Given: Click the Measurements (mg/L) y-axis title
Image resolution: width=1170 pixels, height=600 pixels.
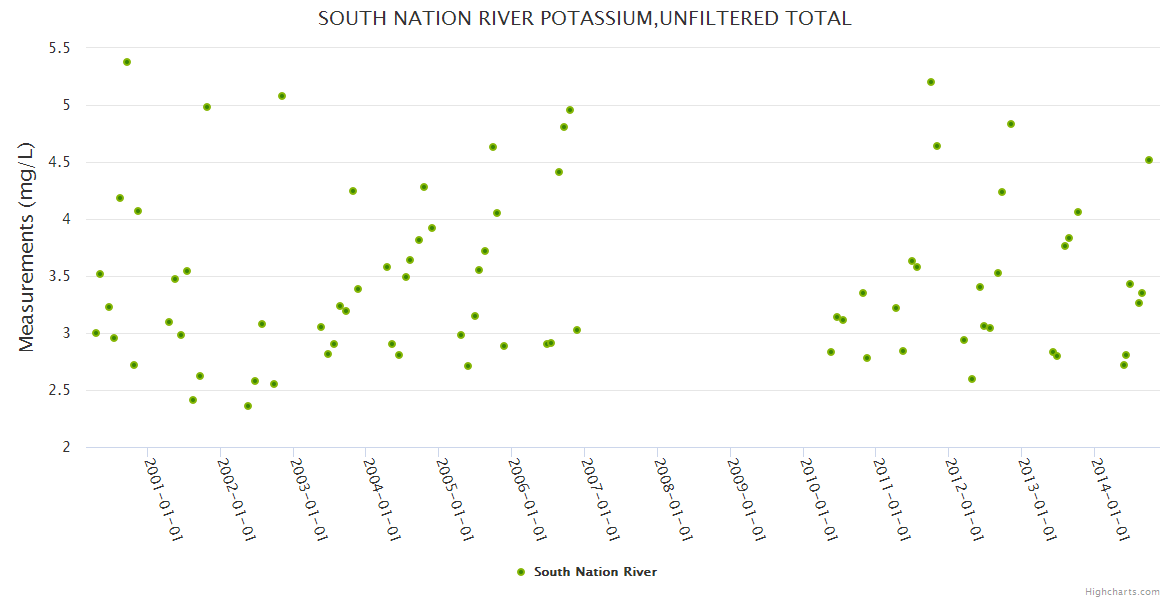Looking at the screenshot, I should [27, 247].
